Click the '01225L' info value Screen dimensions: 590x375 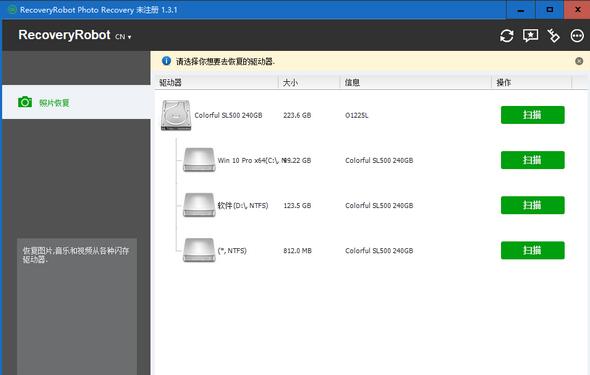[356, 115]
